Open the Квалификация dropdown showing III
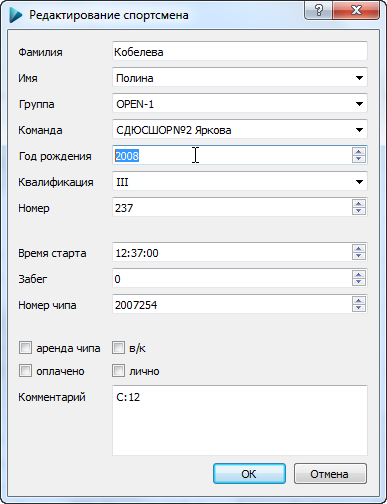The height and width of the screenshot is (504, 387). coord(359,182)
